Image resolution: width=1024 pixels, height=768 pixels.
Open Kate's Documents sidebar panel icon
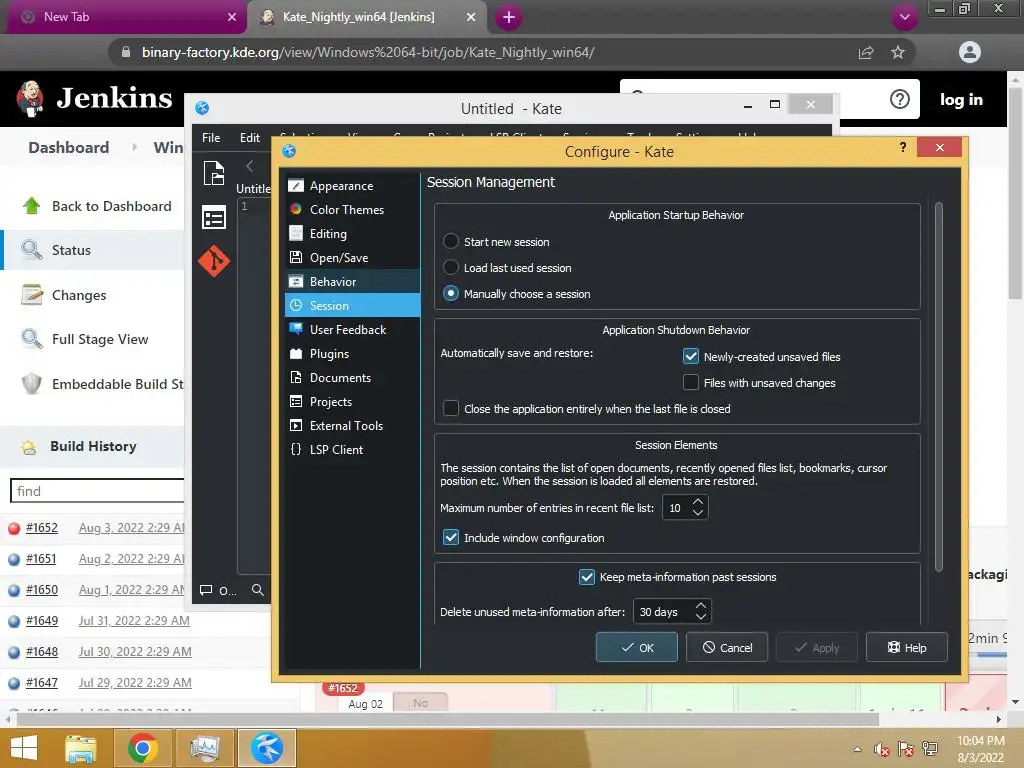[x=214, y=174]
